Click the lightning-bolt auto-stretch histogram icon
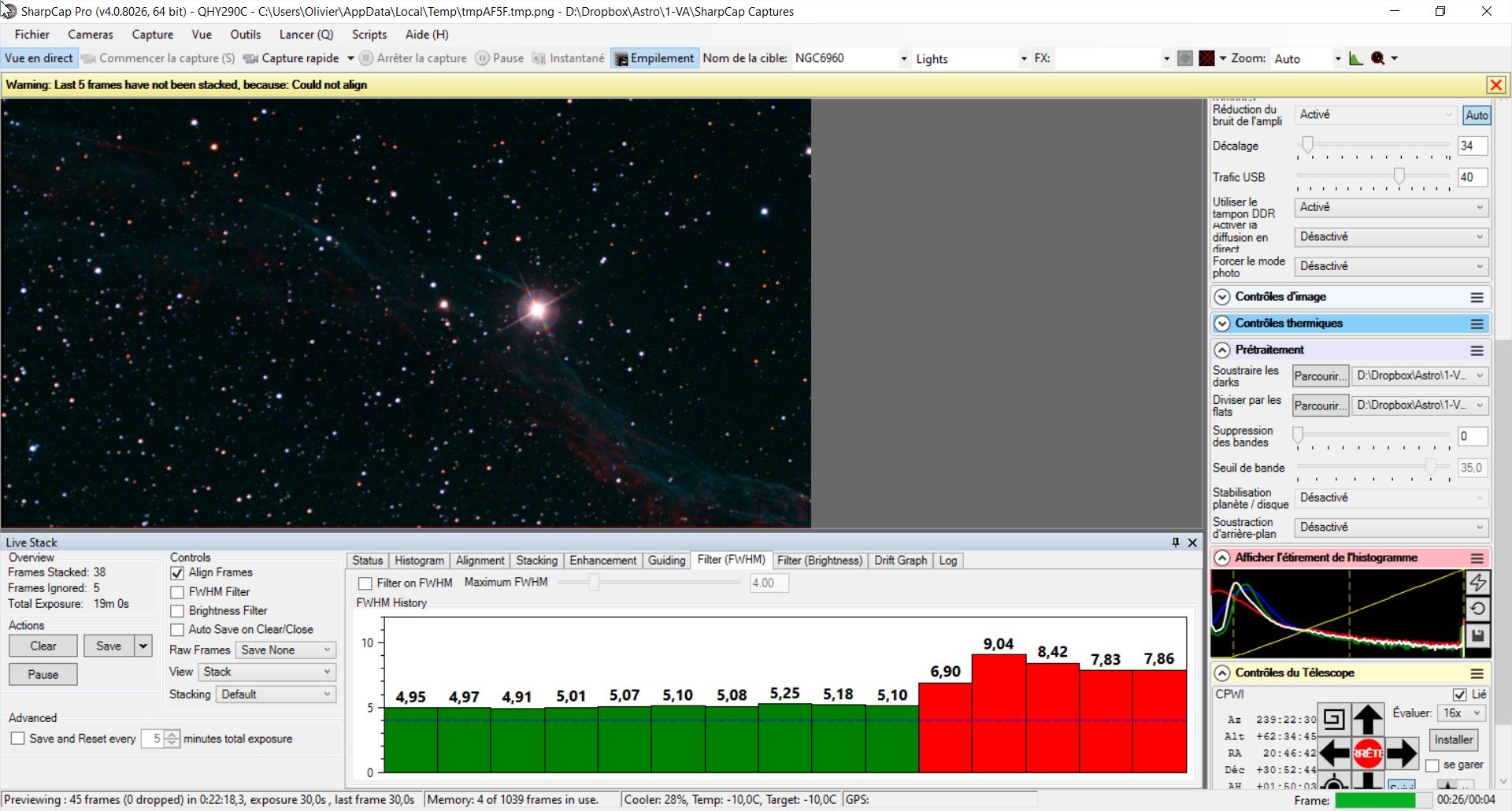Screen dimensions: 1512x811 (x=1478, y=583)
